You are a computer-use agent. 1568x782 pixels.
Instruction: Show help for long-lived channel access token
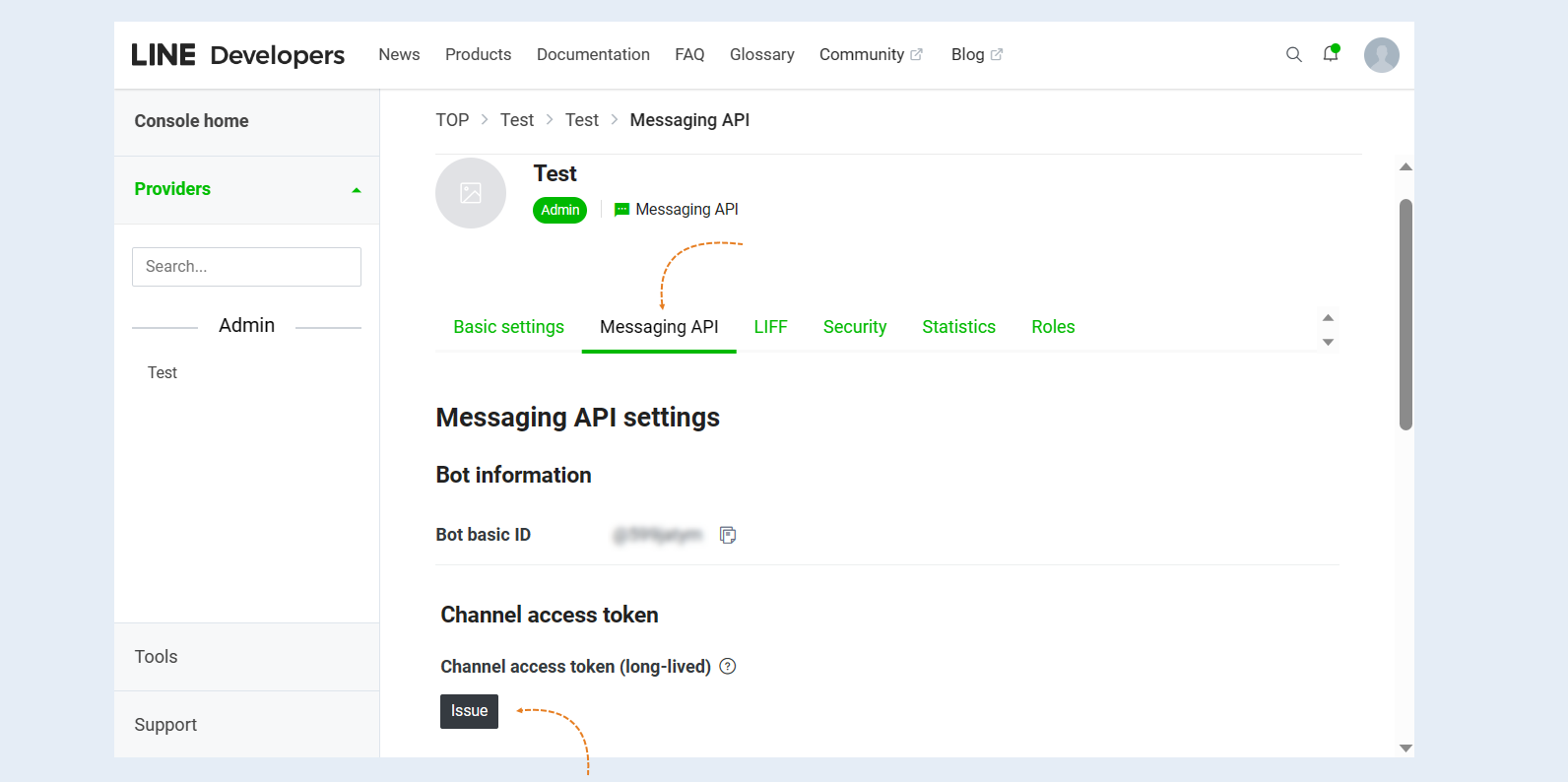coord(728,666)
